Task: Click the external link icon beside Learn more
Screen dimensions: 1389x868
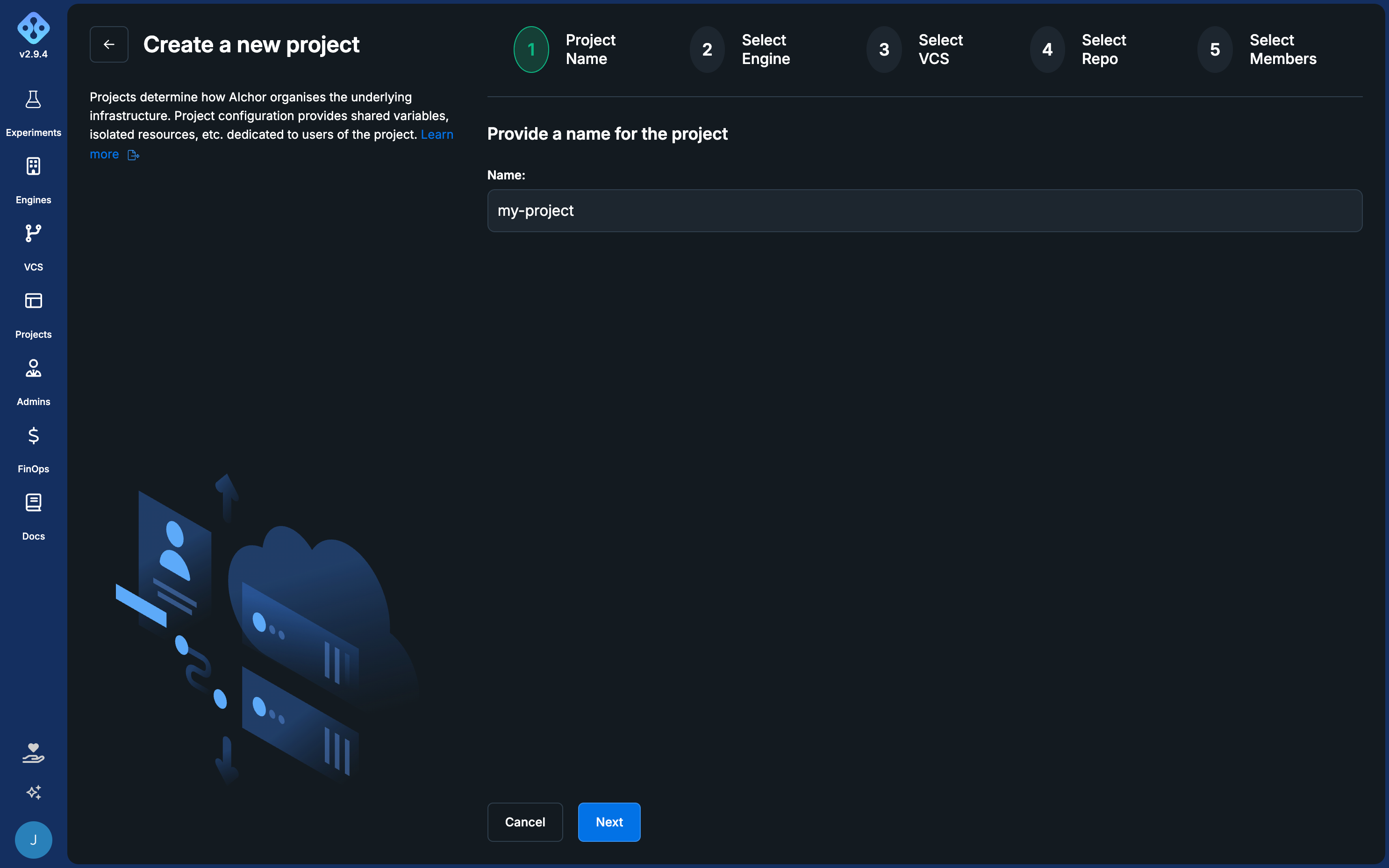Action: 133,155
